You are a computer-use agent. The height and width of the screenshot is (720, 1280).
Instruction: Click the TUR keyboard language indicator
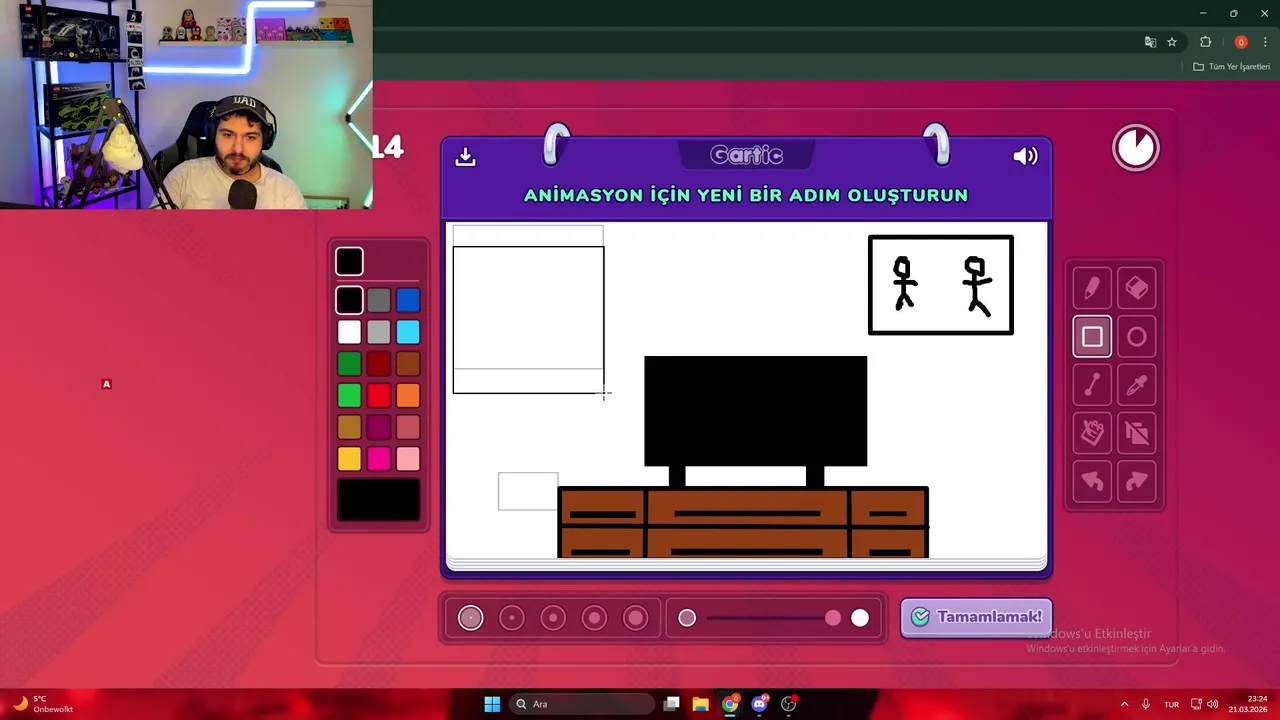coord(1171,704)
